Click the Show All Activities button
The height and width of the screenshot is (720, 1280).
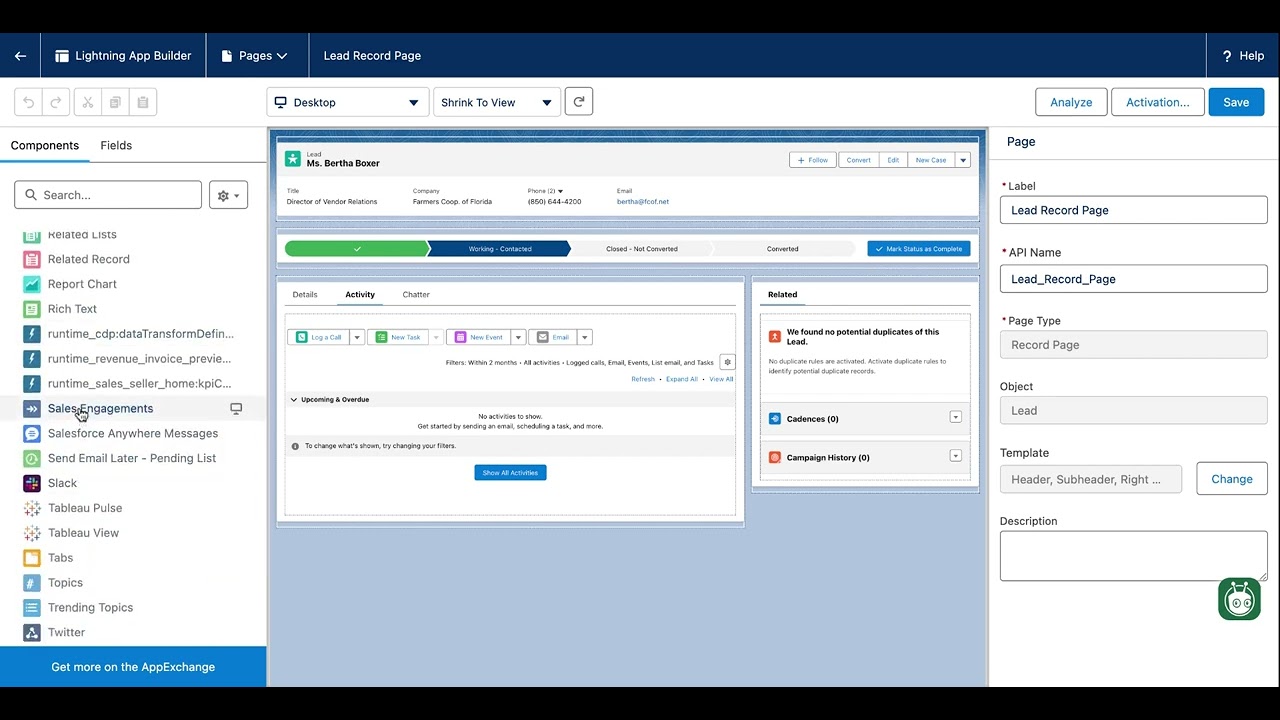pyautogui.click(x=510, y=473)
